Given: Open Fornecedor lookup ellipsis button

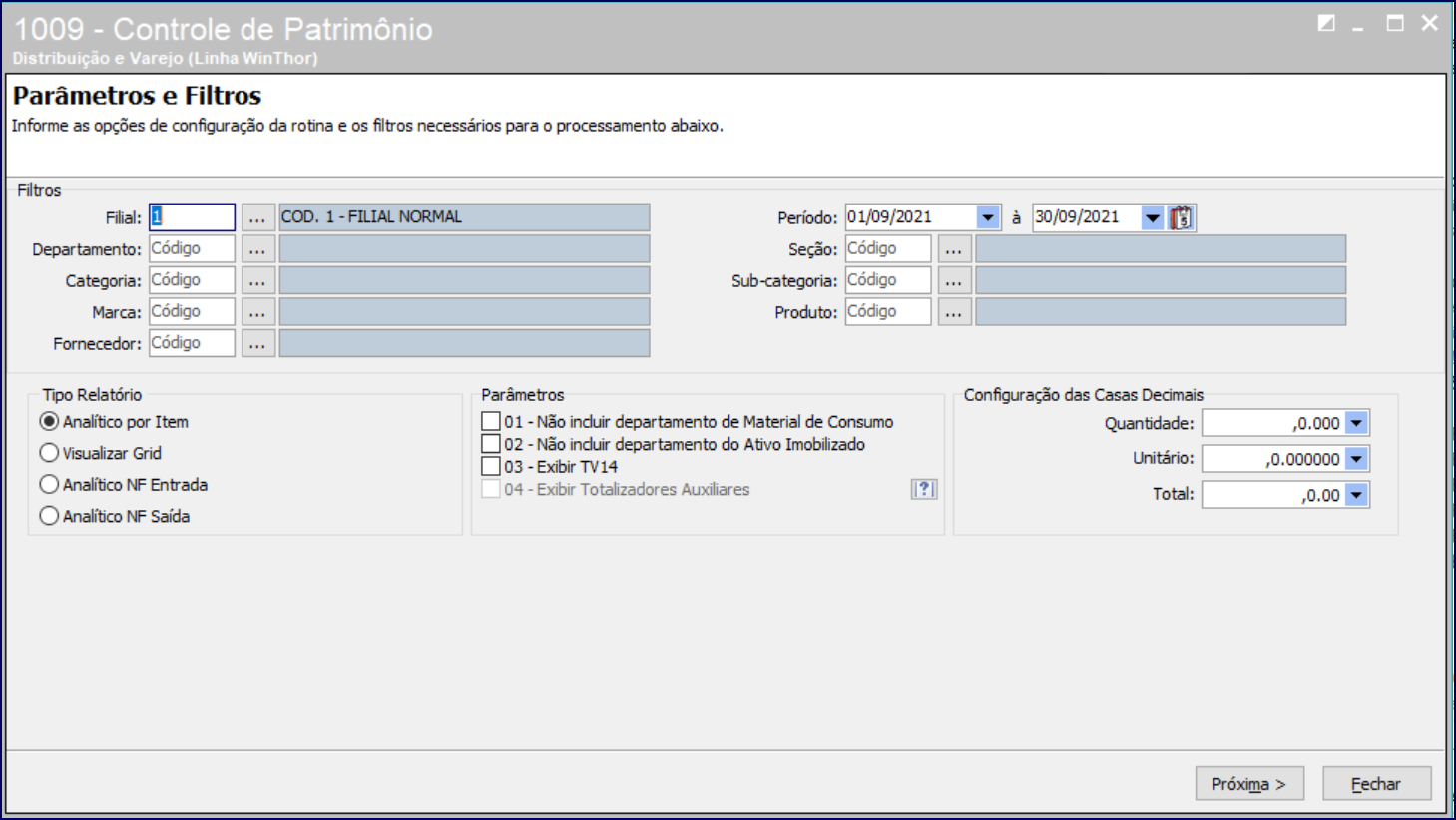Looking at the screenshot, I should [257, 343].
